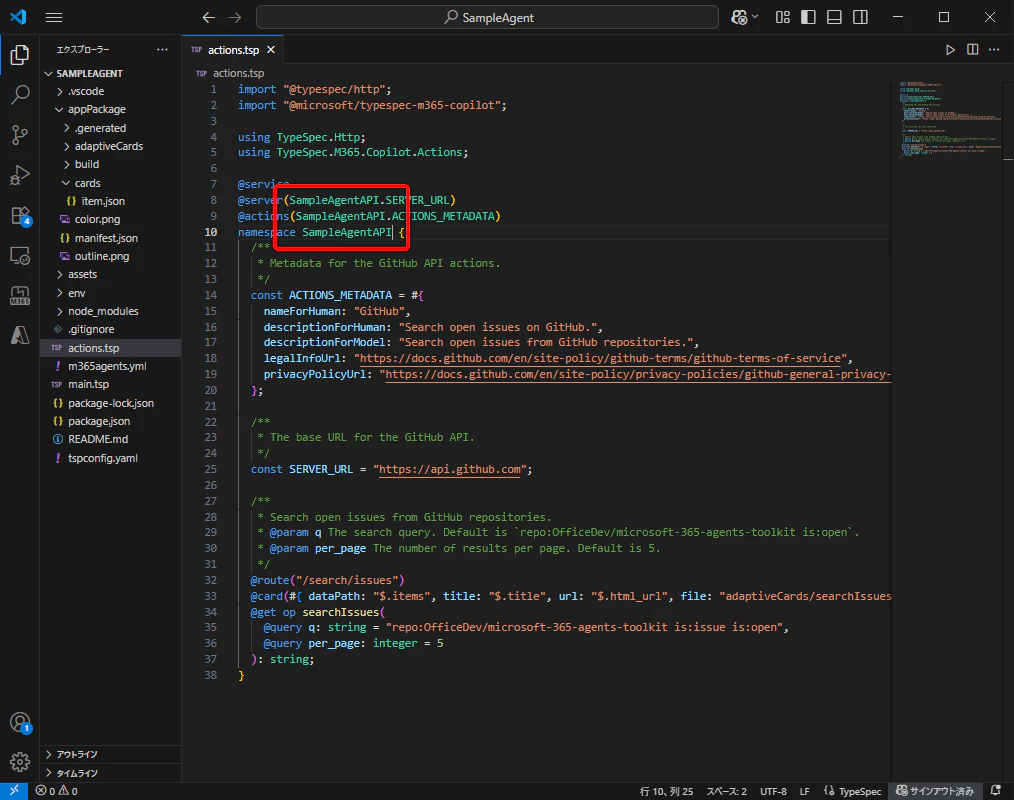The image size is (1014, 800).
Task: Show errors and warnings count
Action: coord(56,791)
